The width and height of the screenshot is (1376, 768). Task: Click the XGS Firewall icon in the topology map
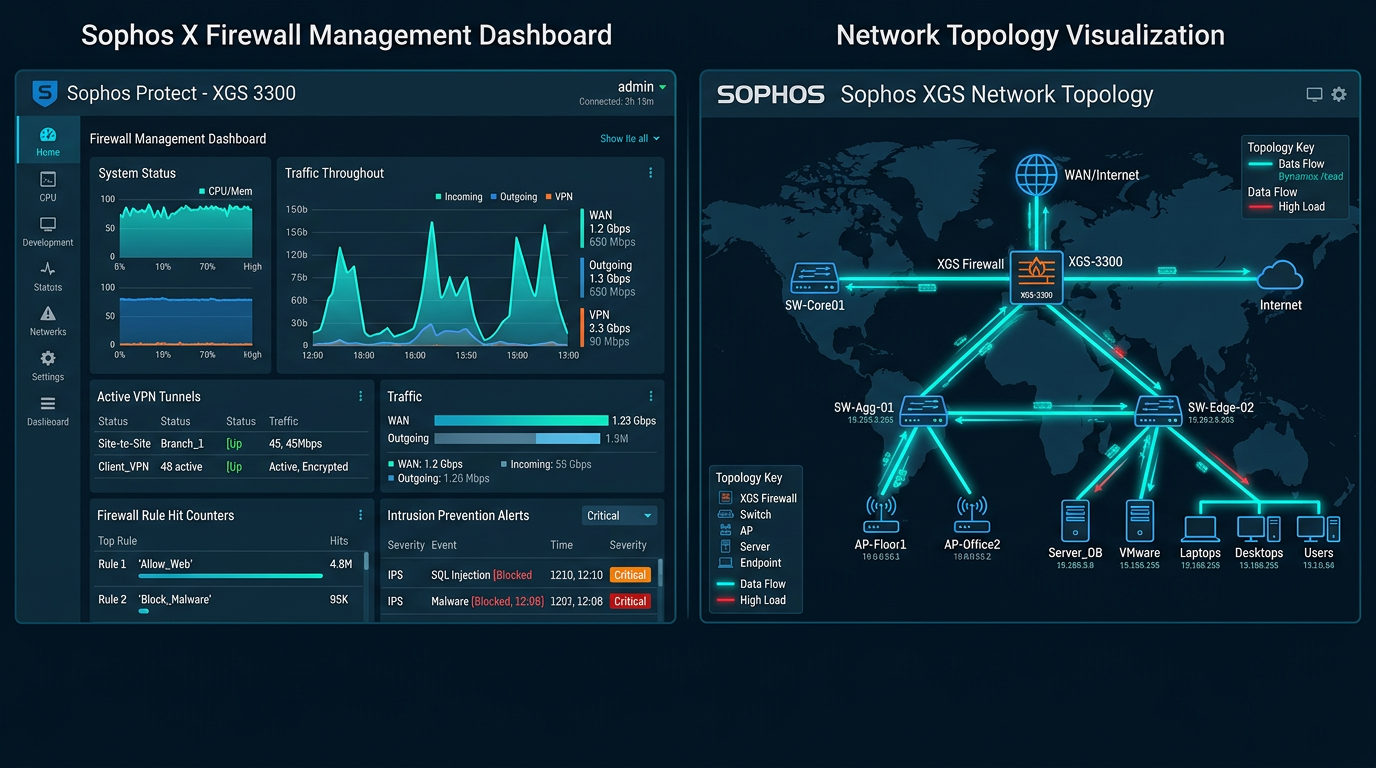coord(1036,277)
